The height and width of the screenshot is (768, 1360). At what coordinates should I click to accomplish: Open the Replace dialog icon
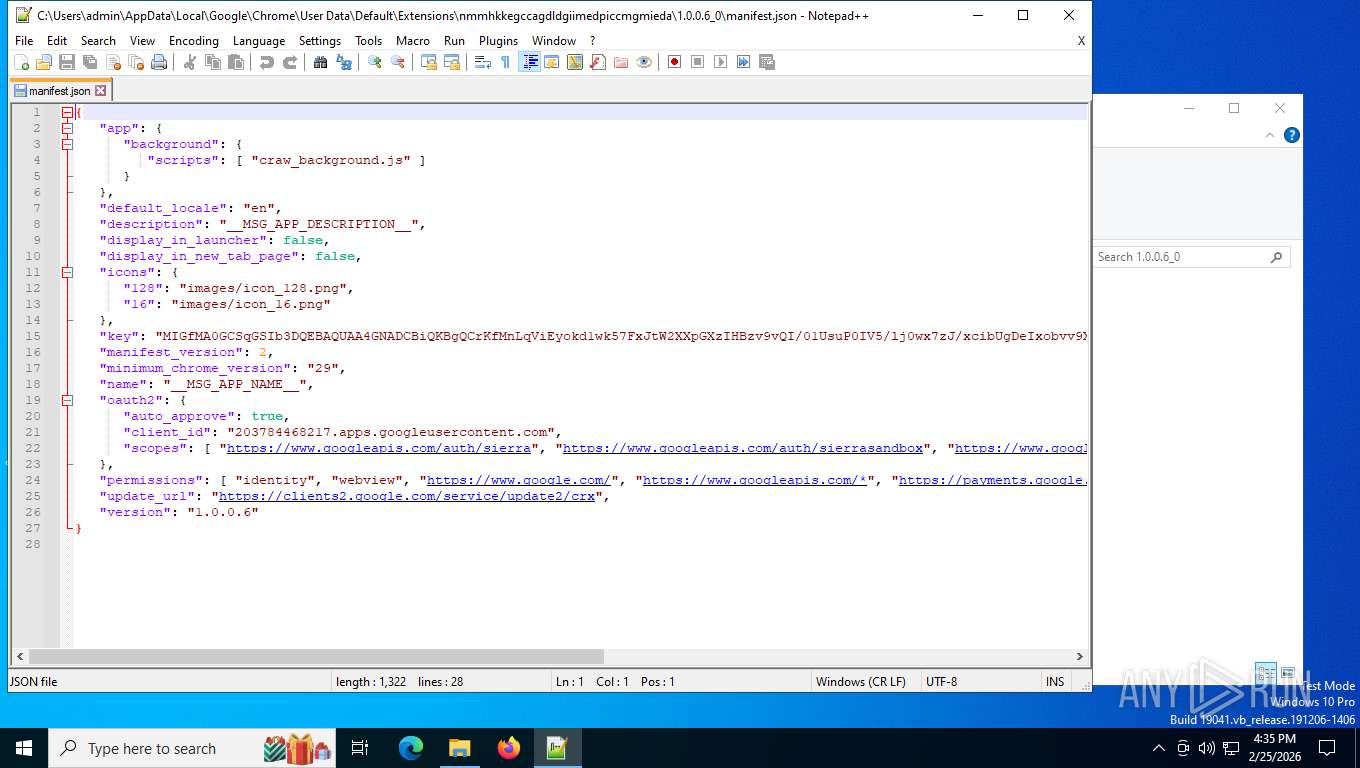(343, 62)
